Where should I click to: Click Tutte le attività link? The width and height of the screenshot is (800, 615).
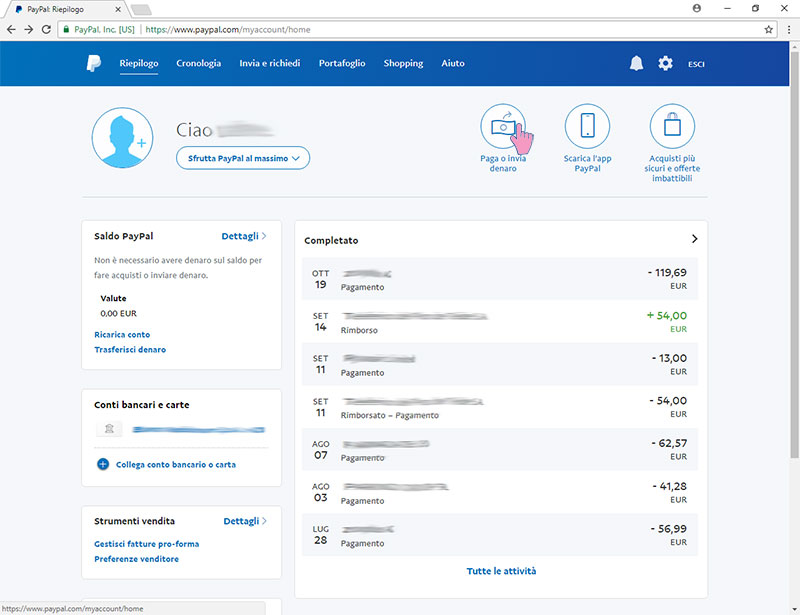coord(502,571)
